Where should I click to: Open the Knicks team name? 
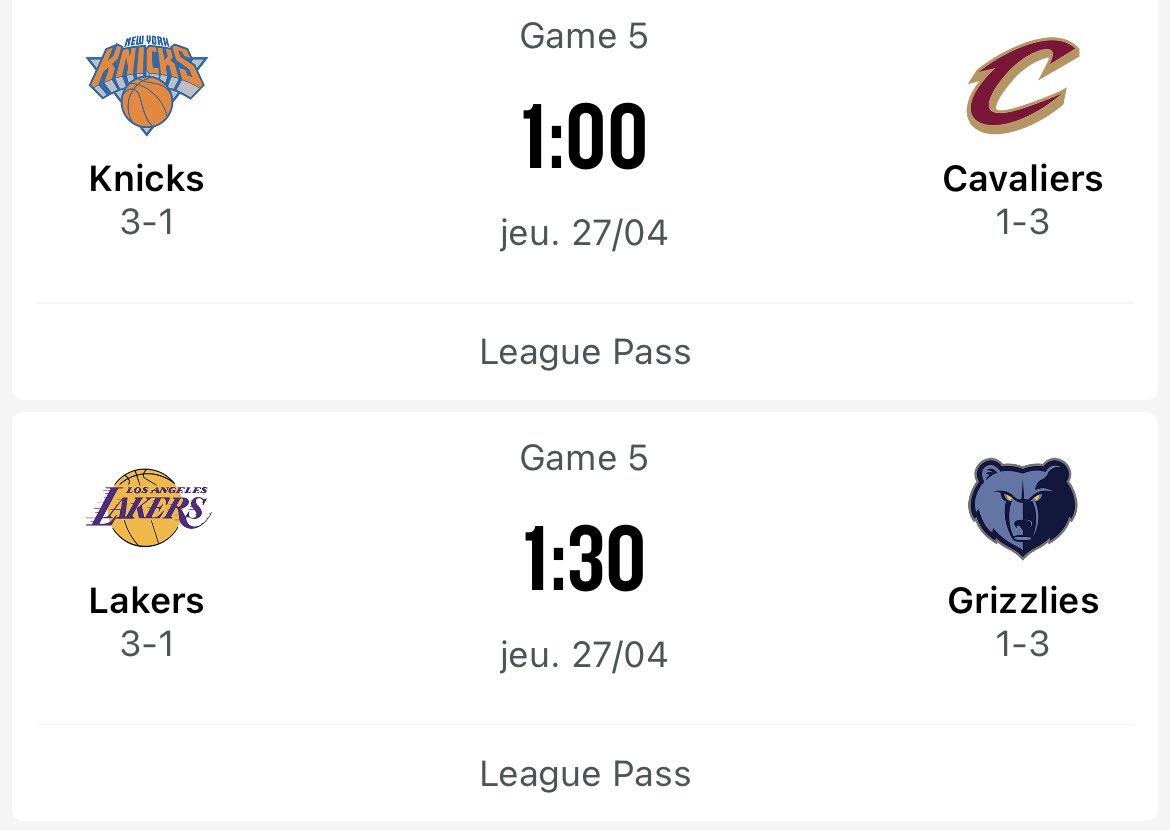146,179
